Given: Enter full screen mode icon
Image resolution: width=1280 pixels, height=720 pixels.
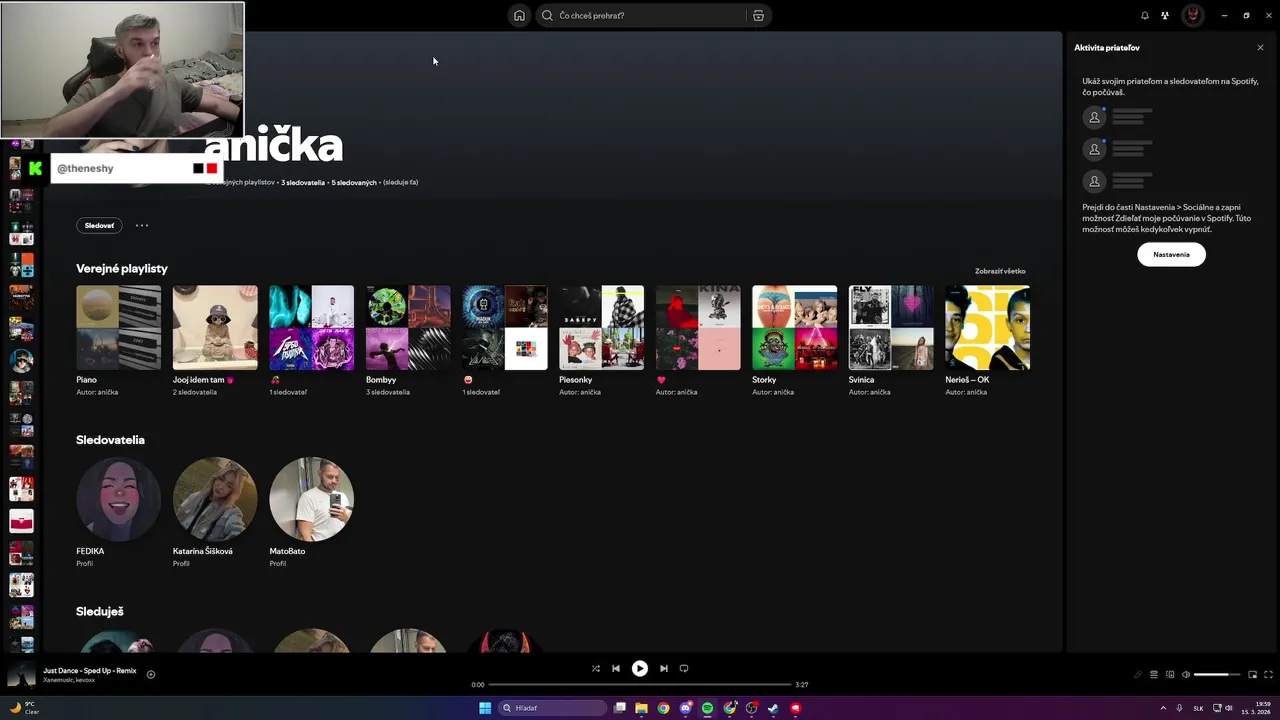Looking at the screenshot, I should 1269,675.
